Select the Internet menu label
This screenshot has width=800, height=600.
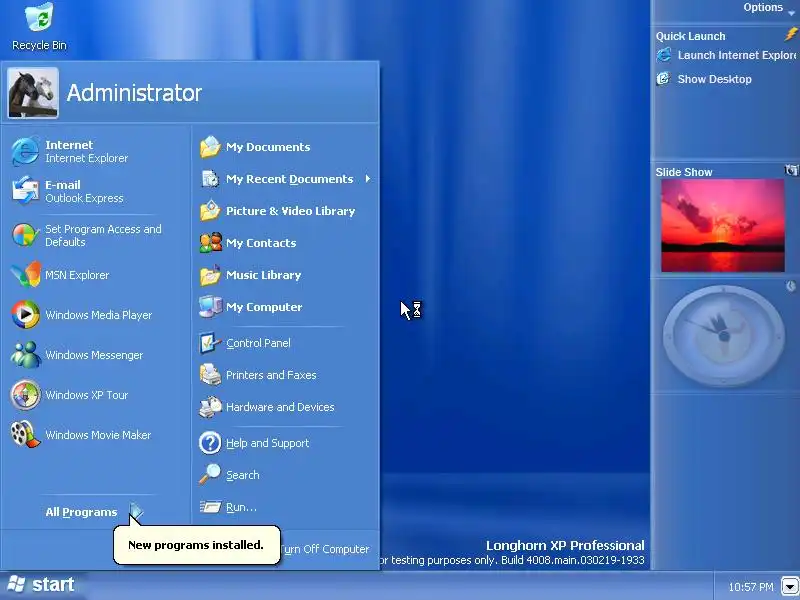[x=69, y=145]
